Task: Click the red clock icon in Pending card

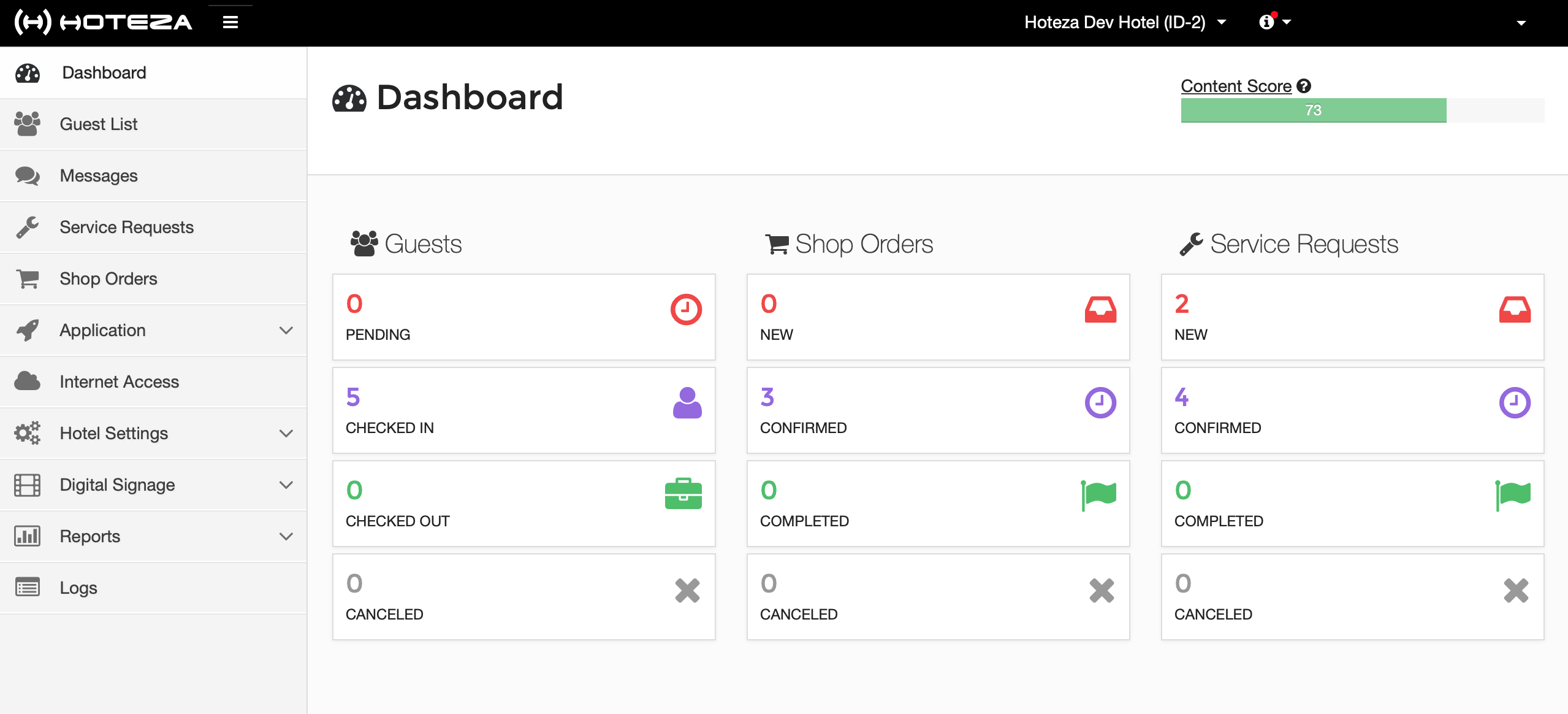Action: click(685, 310)
